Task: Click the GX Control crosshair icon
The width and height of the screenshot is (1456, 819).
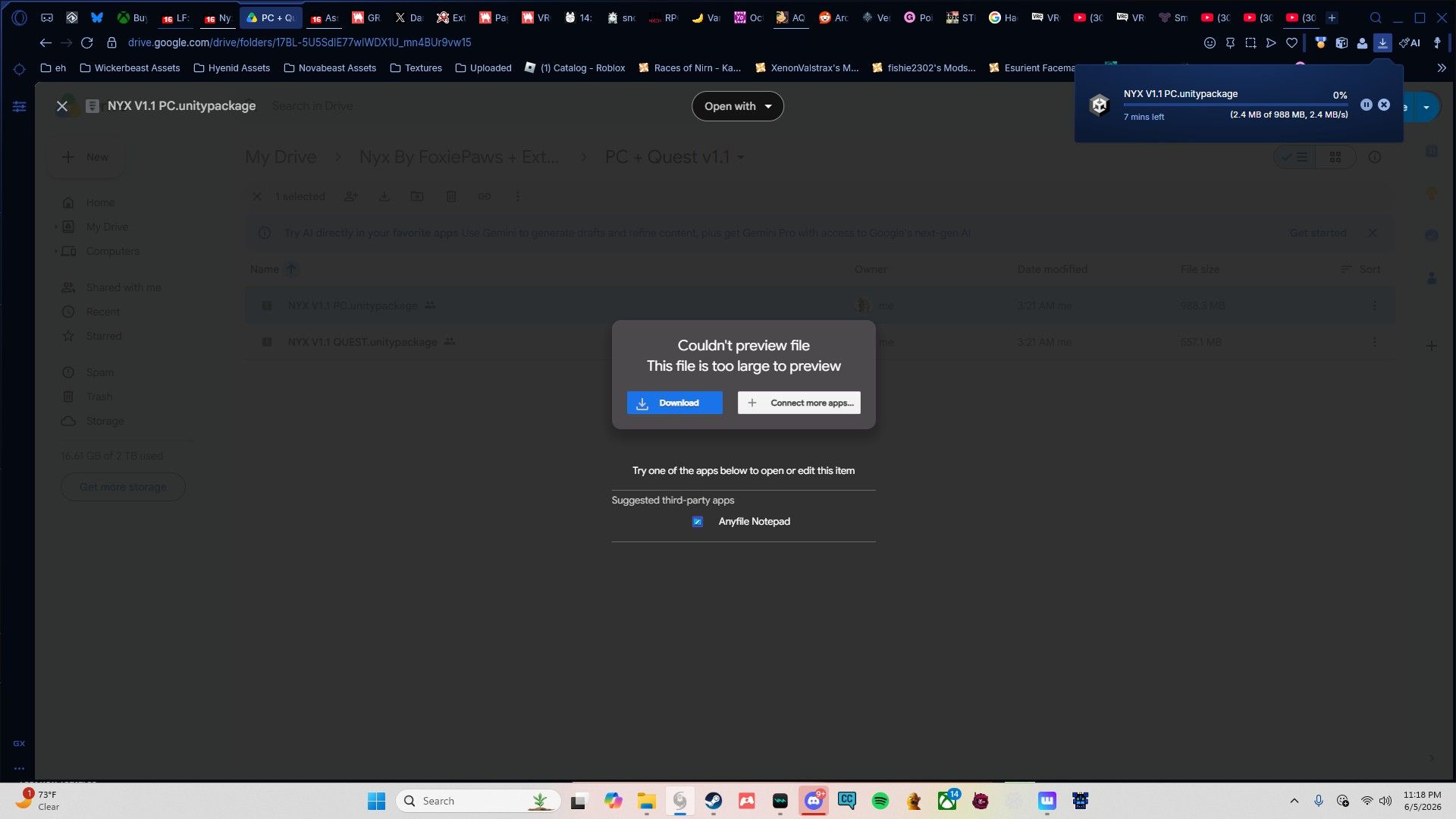Action: [19, 69]
